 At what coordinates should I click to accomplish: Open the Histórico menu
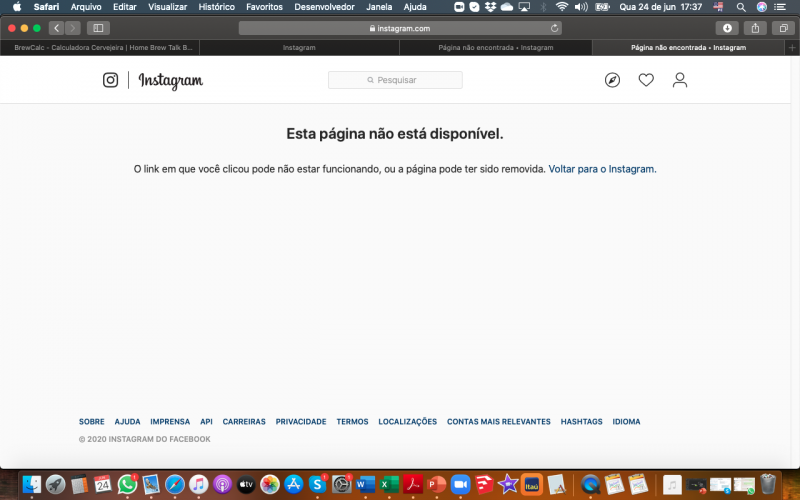(216, 7)
